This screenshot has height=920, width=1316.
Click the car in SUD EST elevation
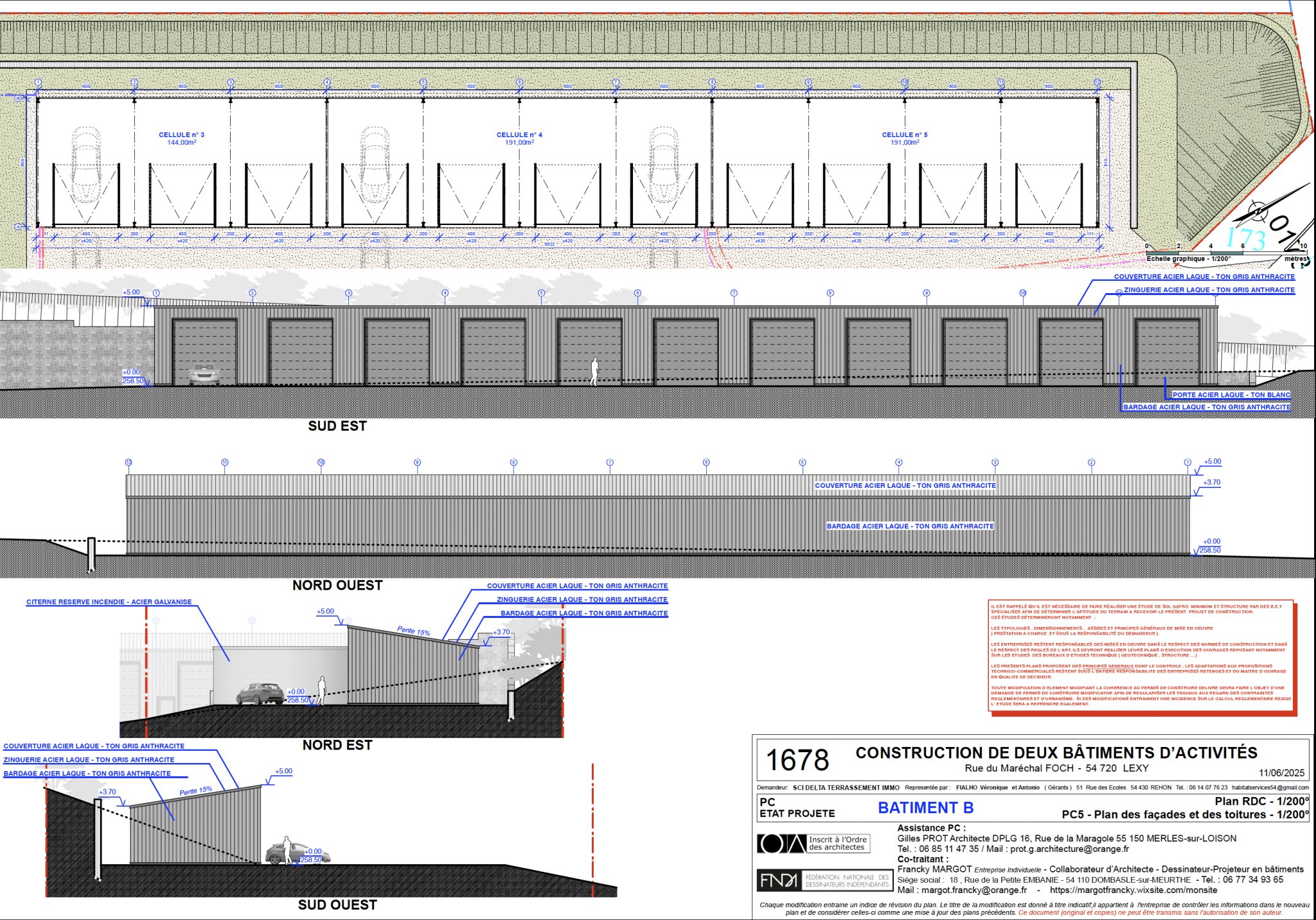coord(204,374)
